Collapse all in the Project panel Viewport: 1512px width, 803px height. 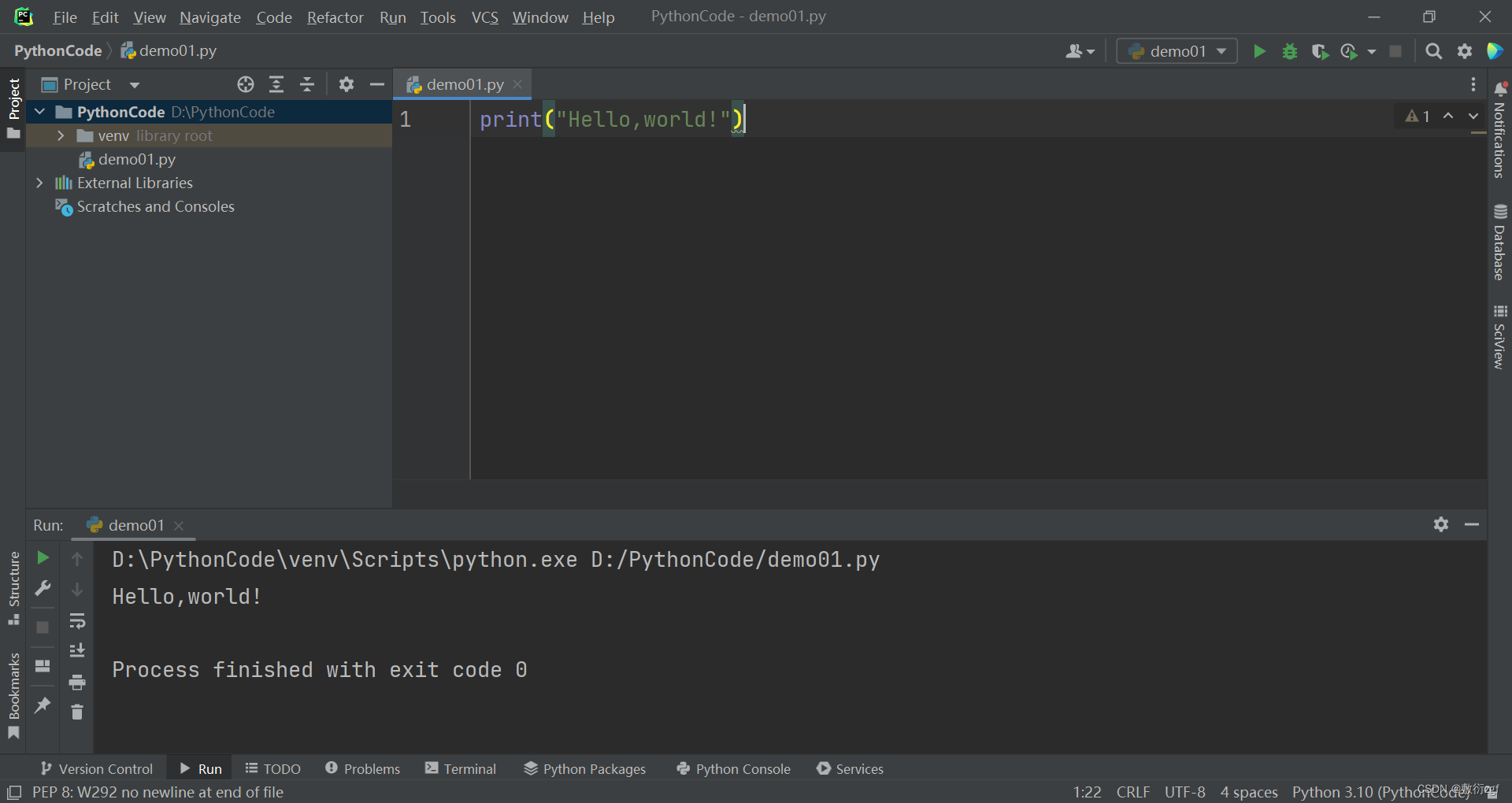(x=307, y=84)
